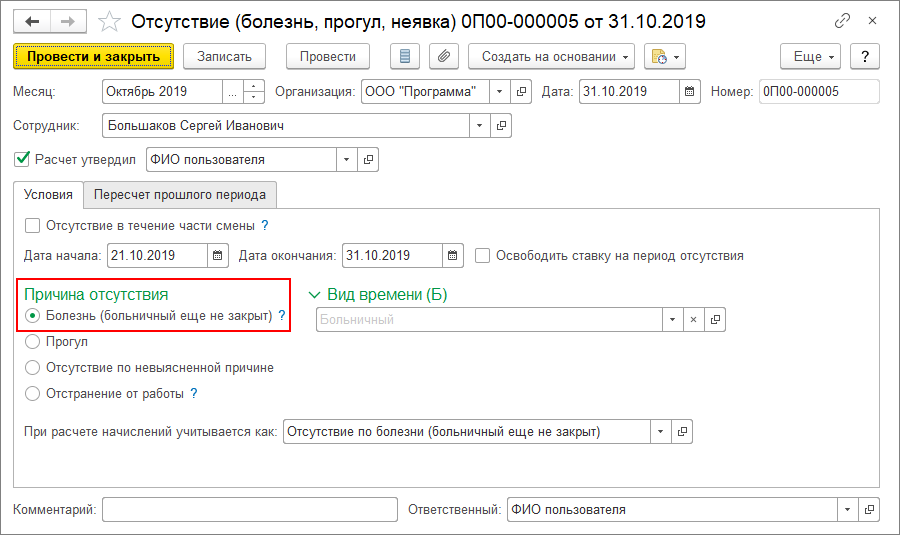Clear the Вид времени field with X
Image resolution: width=900 pixels, height=535 pixels.
click(693, 320)
